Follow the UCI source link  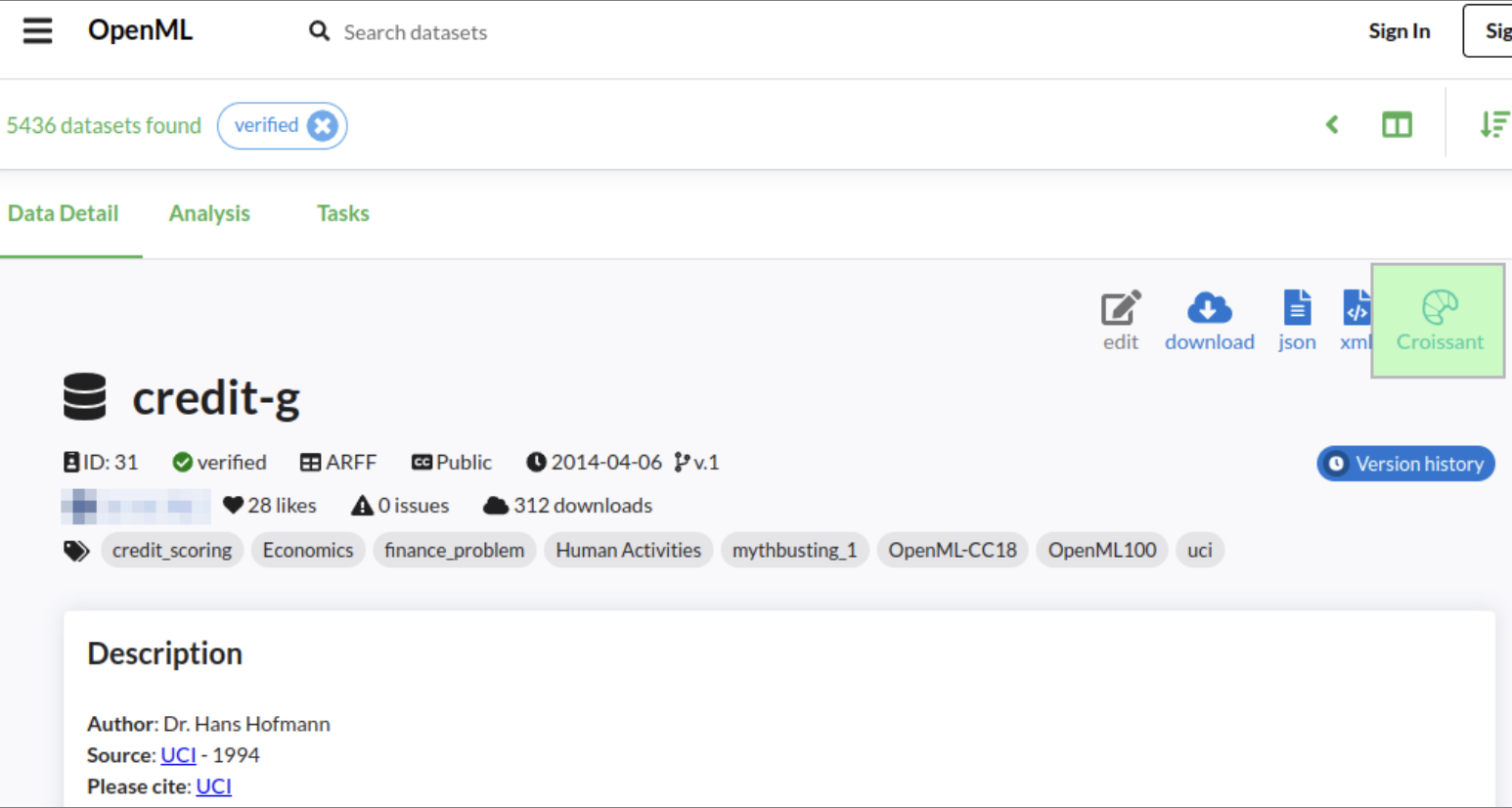tap(178, 755)
